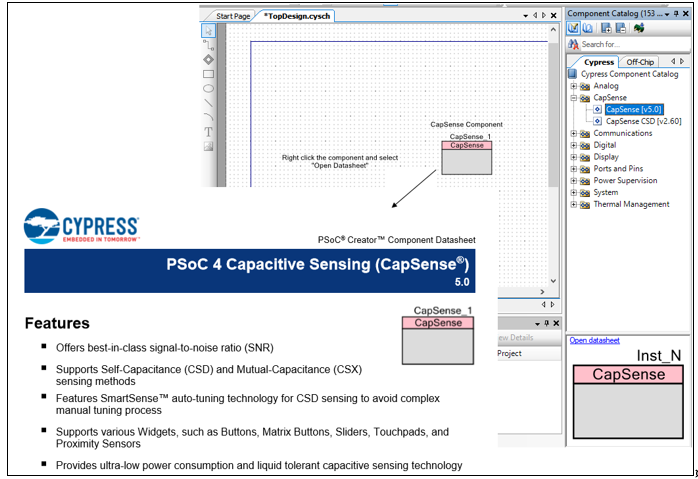Click the Display folder icon

(x=585, y=157)
